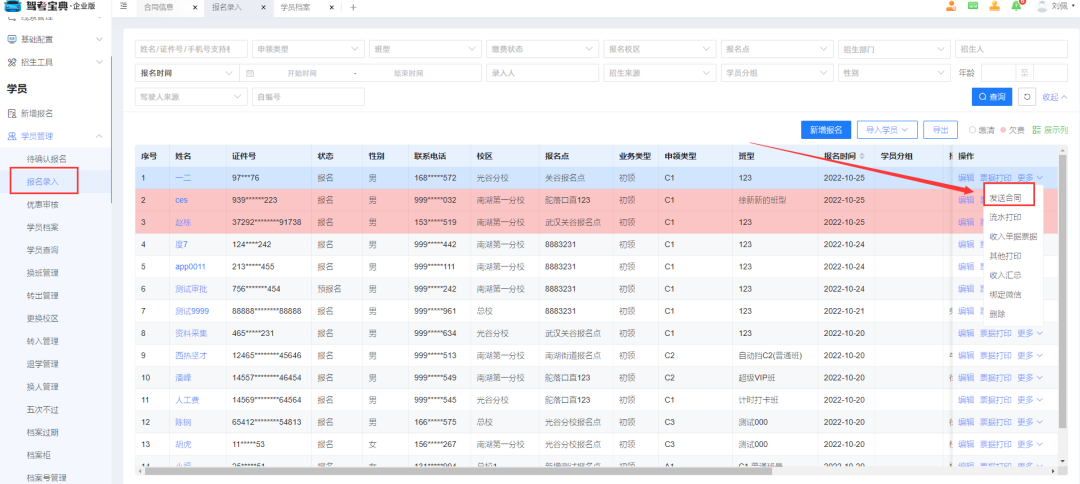This screenshot has width=1080, height=484.
Task: Choose 流水打印 from the more menu
Action: [x=1005, y=217]
